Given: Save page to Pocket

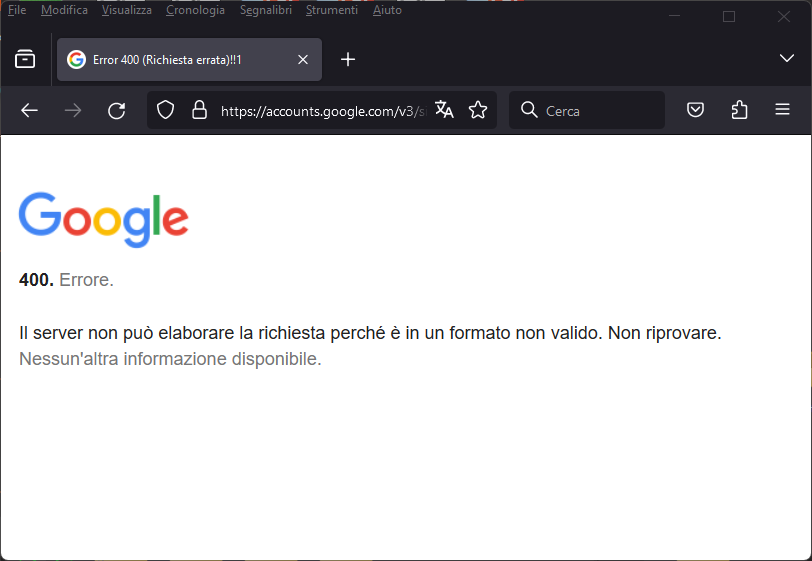Looking at the screenshot, I should click(x=695, y=110).
